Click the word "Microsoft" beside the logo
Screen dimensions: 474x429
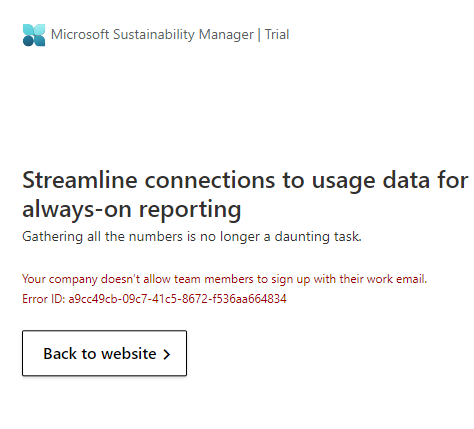point(80,35)
